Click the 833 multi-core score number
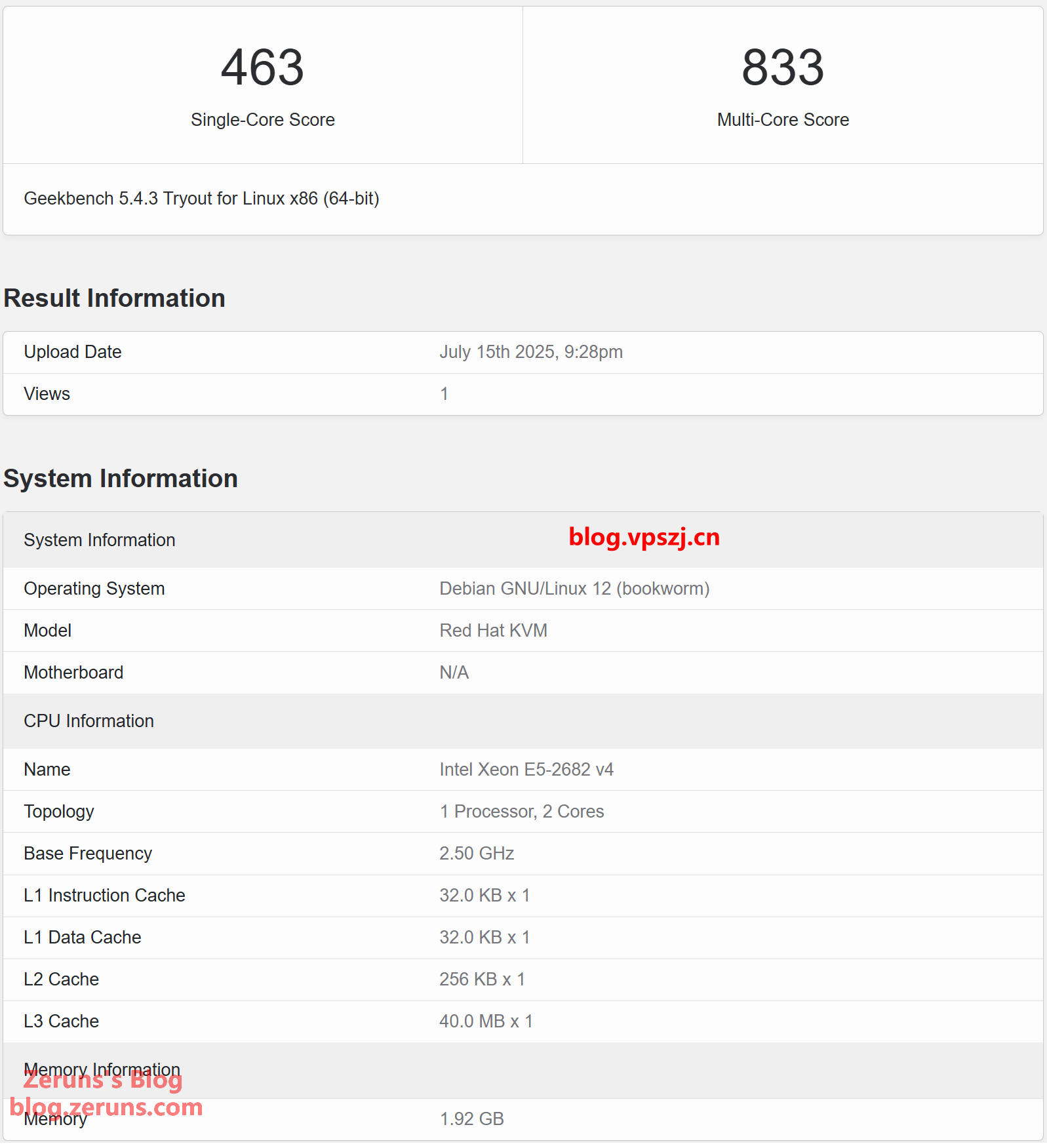The height and width of the screenshot is (1148, 1047). click(782, 68)
